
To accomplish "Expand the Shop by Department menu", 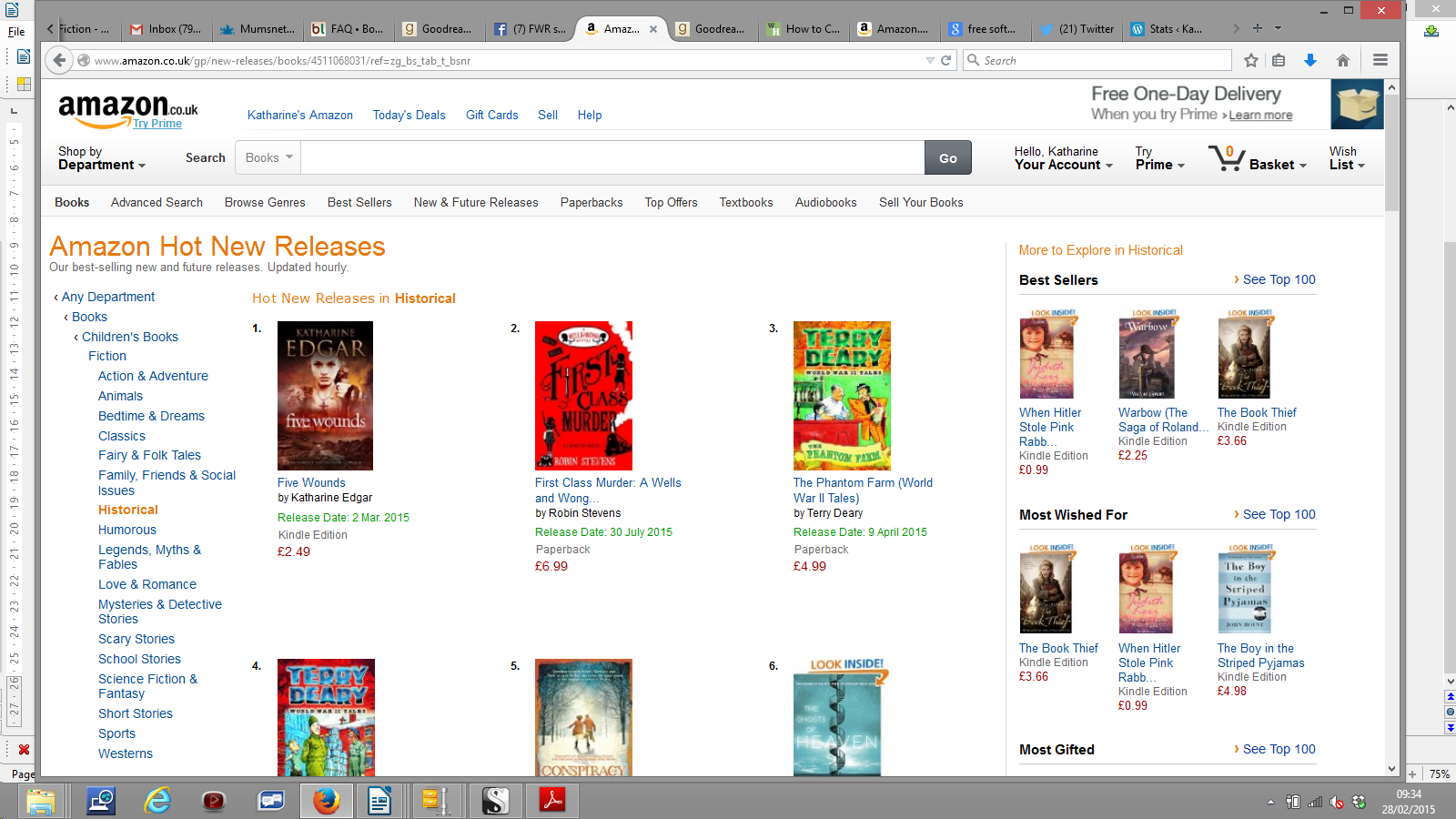I will (x=101, y=158).
